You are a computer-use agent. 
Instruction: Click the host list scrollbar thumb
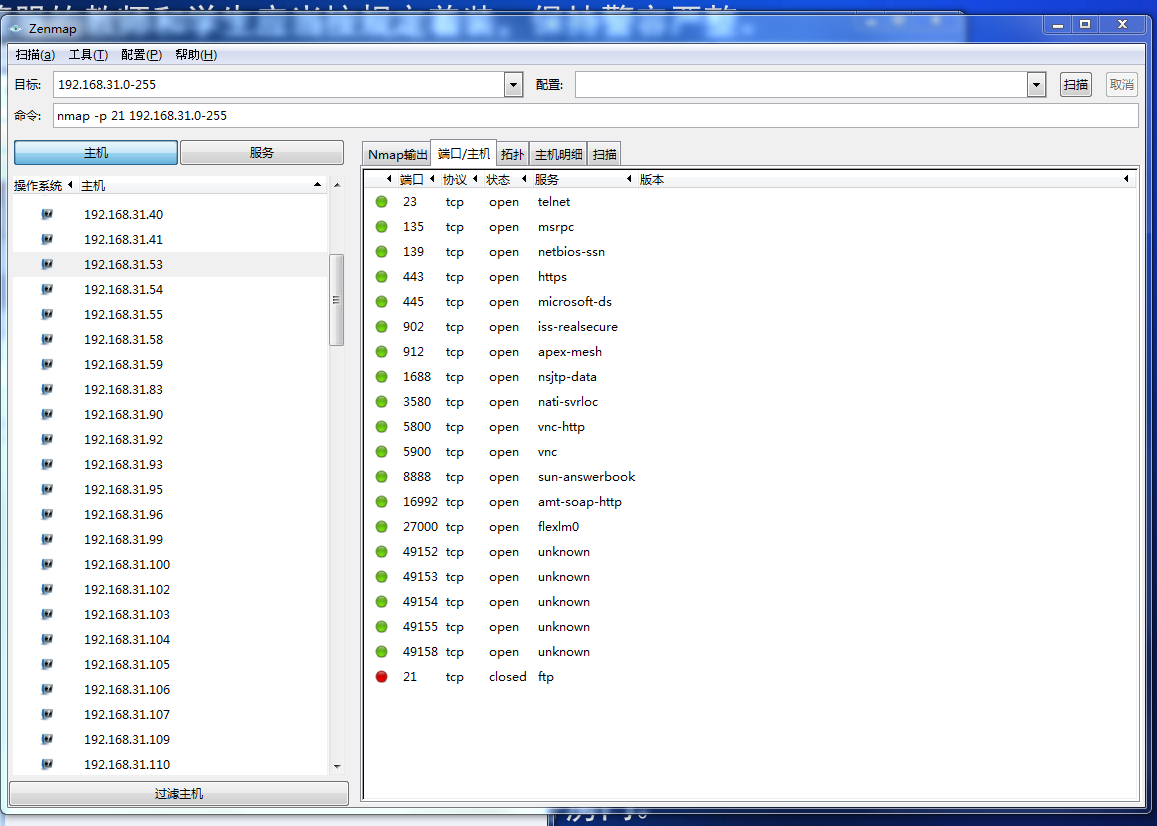click(336, 300)
